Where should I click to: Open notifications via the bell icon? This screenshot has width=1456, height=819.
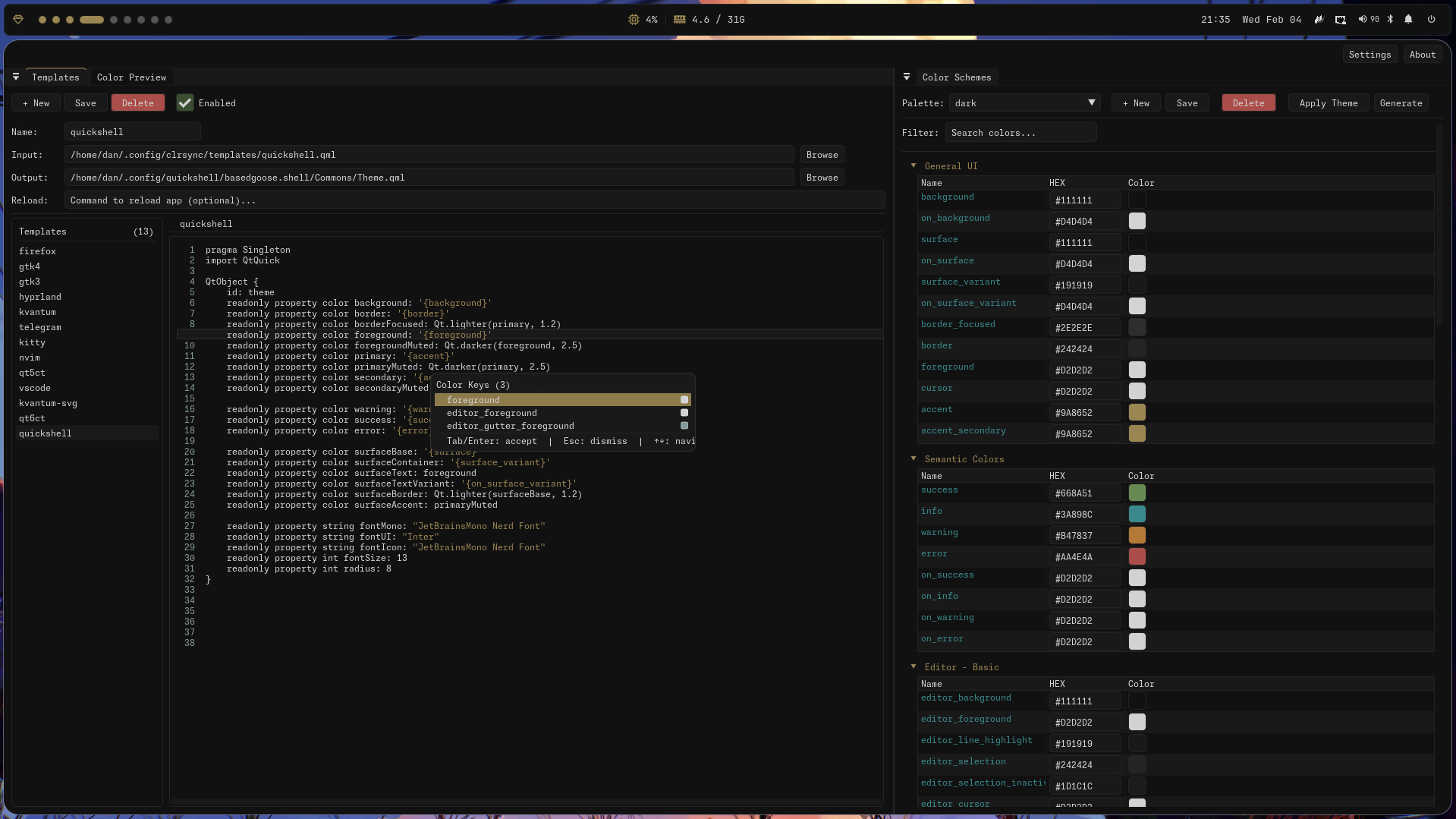pos(1408,20)
